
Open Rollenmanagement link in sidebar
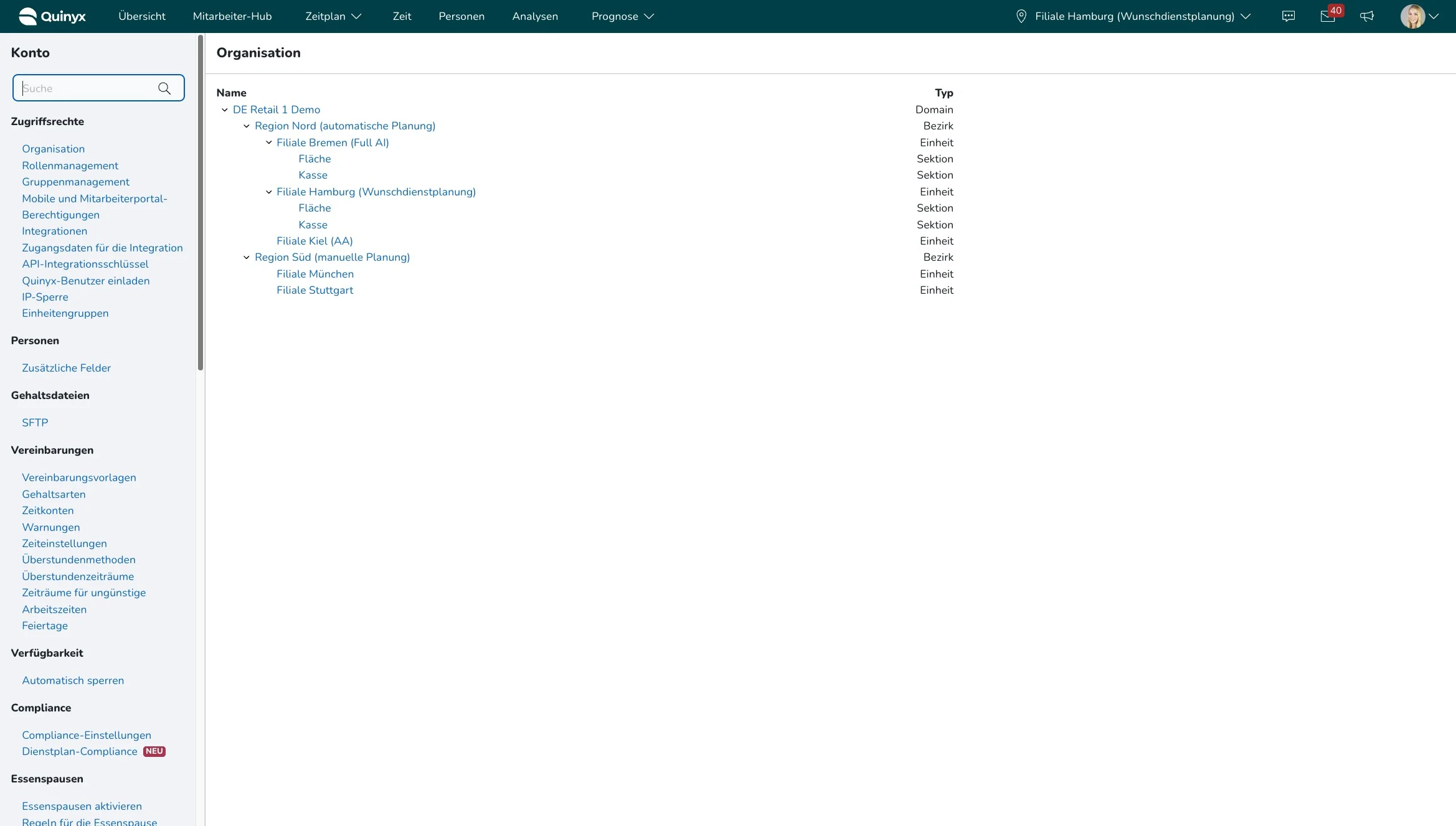coord(70,166)
